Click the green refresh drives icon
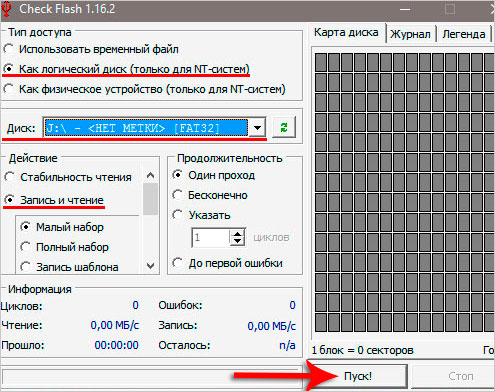 284,127
